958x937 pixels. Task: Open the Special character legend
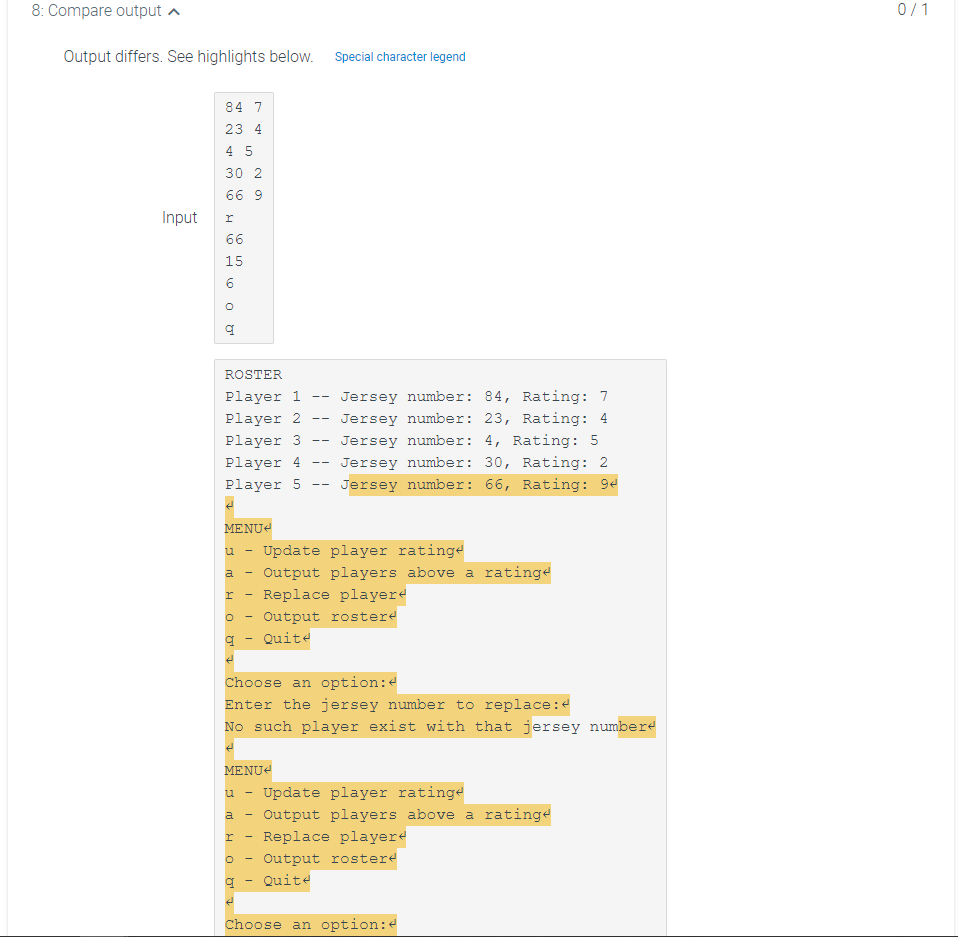[x=400, y=57]
